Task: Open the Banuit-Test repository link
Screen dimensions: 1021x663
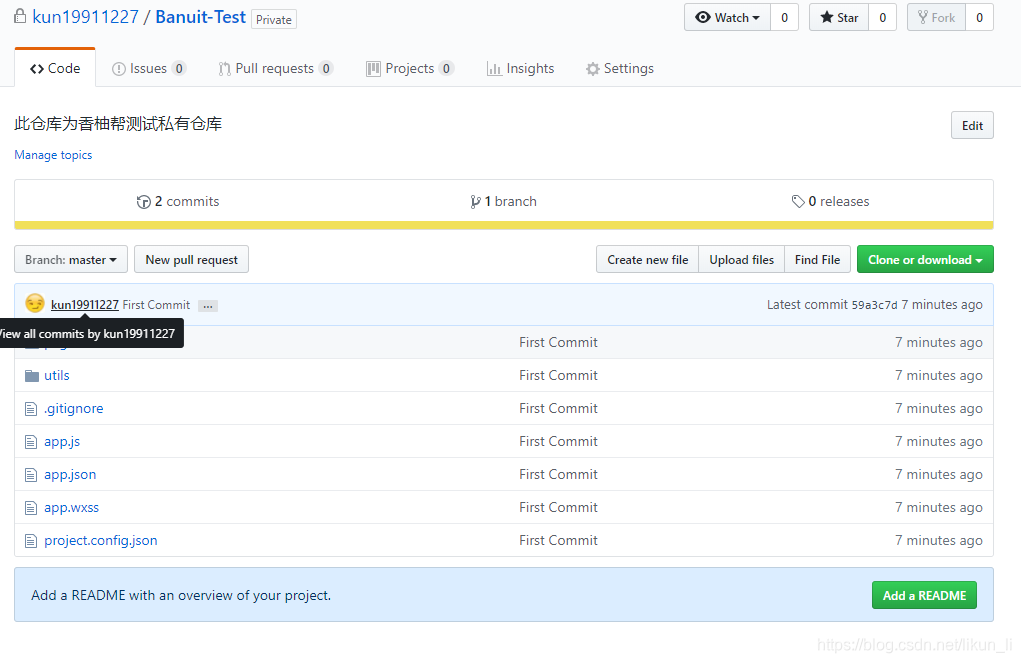Action: pyautogui.click(x=201, y=17)
